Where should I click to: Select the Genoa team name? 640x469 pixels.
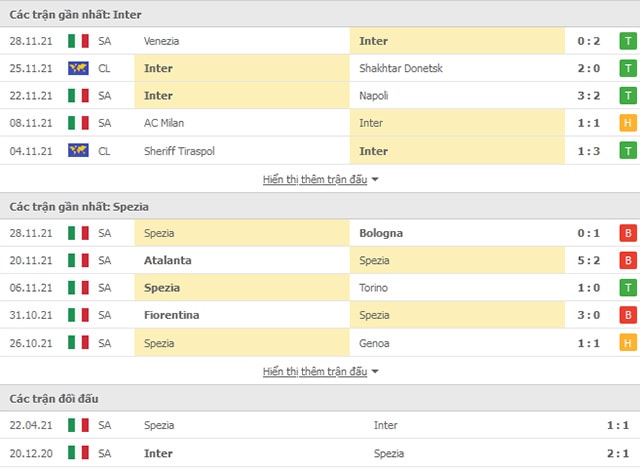tap(374, 343)
